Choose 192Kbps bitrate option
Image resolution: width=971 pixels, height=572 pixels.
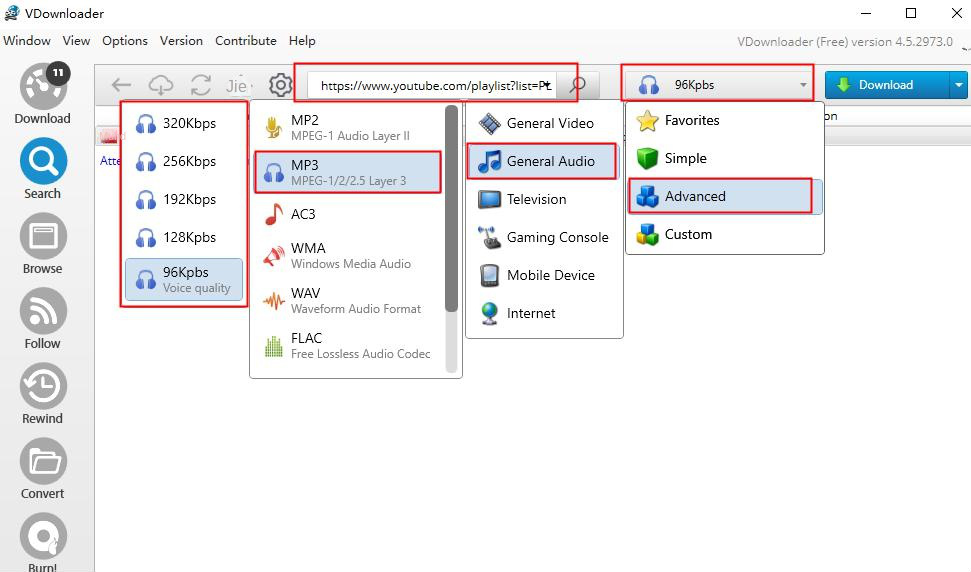[x=184, y=199]
